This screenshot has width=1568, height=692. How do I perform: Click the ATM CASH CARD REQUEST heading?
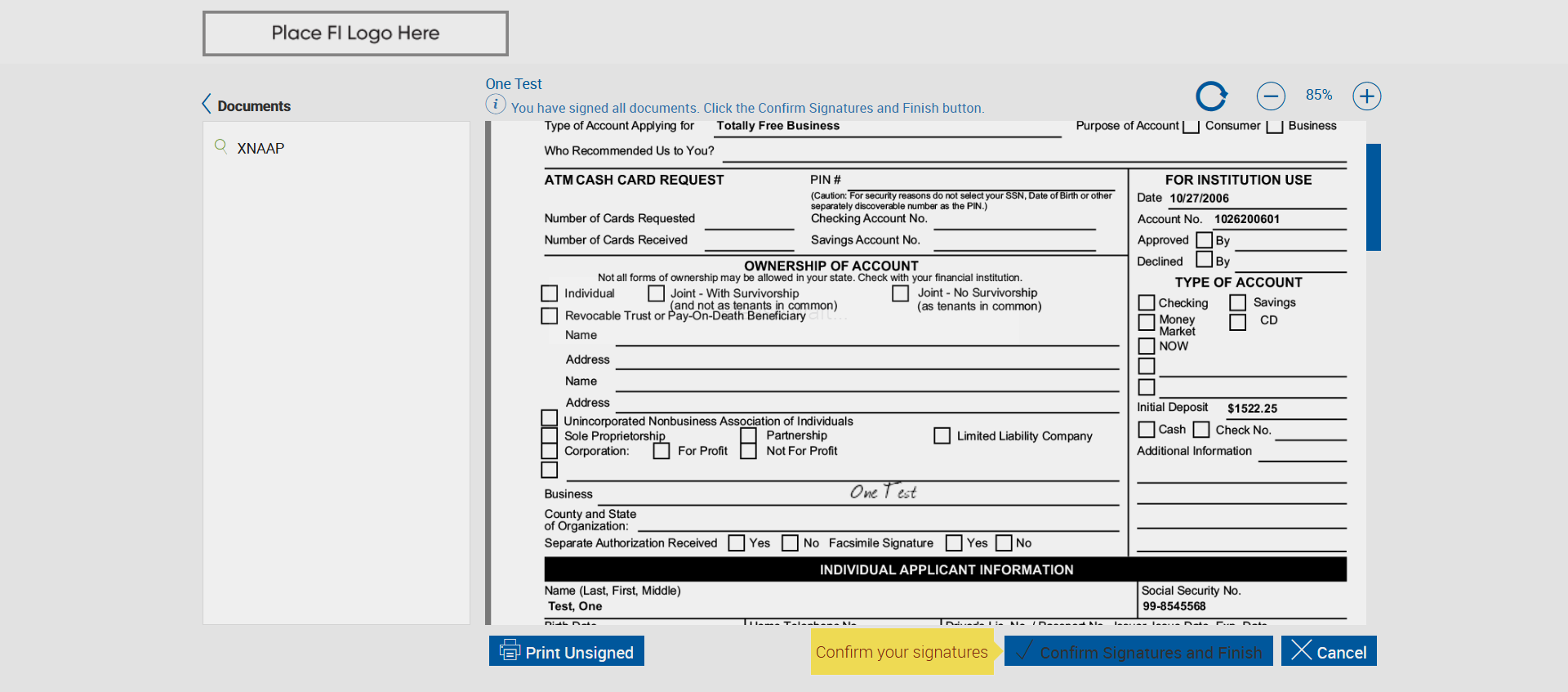coord(634,180)
